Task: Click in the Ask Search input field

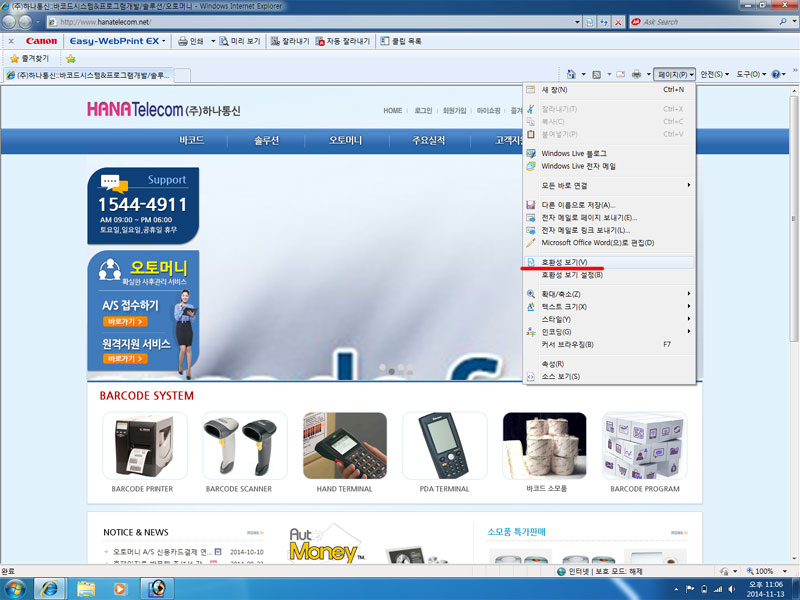Action: (709, 22)
